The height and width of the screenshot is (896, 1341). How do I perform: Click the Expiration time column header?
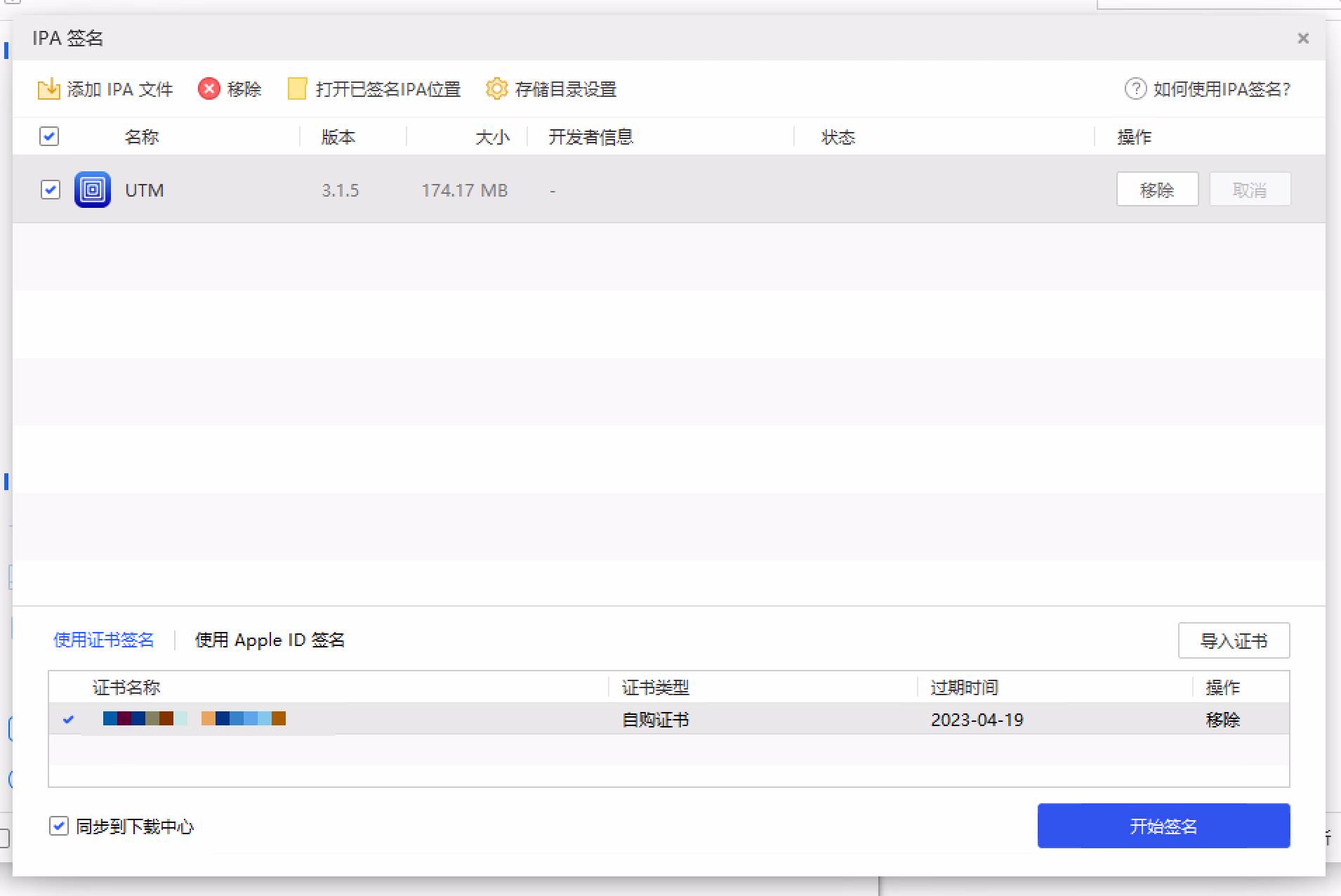coord(964,687)
